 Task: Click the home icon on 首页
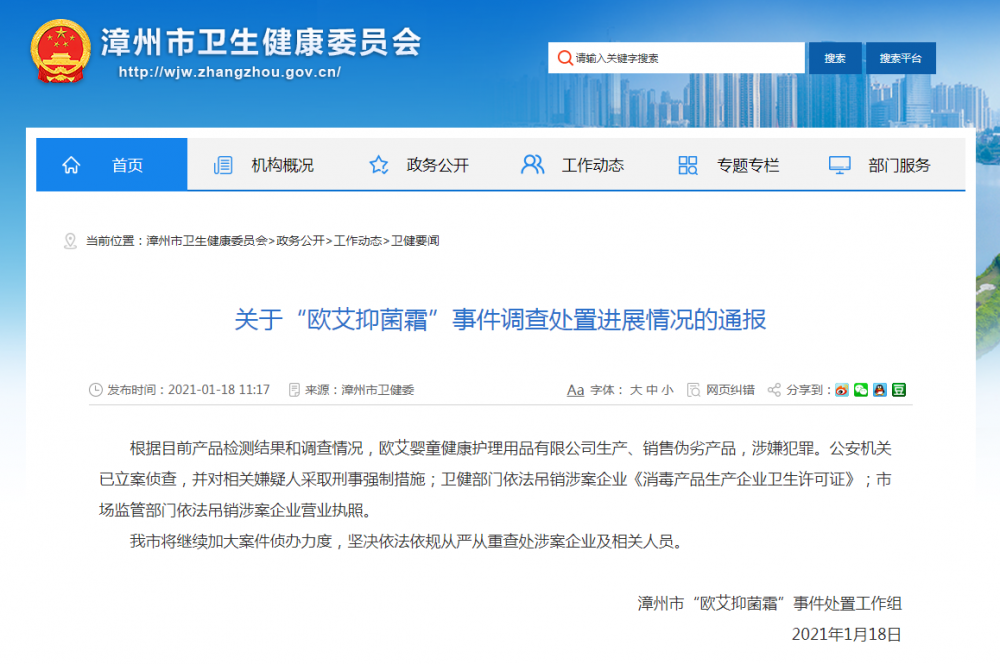(70, 164)
